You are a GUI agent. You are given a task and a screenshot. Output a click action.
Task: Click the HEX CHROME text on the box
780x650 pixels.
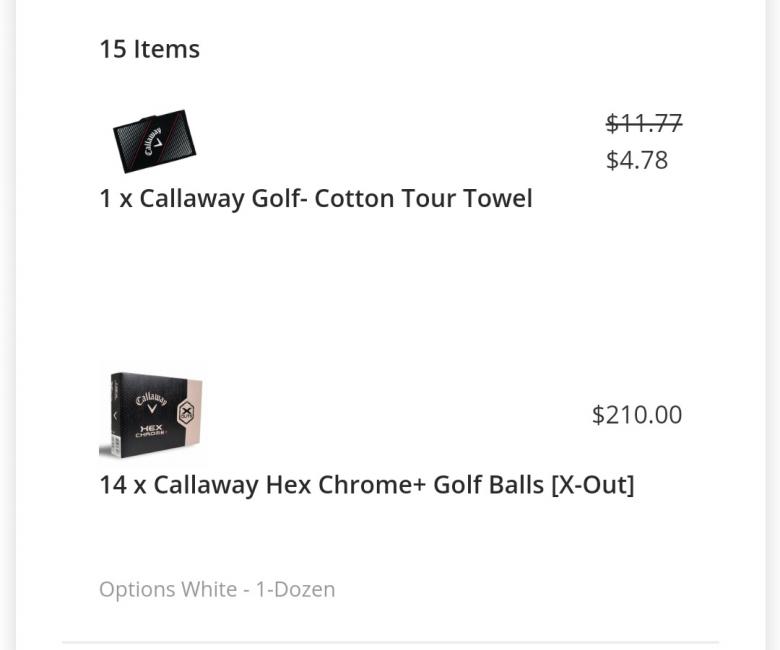(x=151, y=430)
